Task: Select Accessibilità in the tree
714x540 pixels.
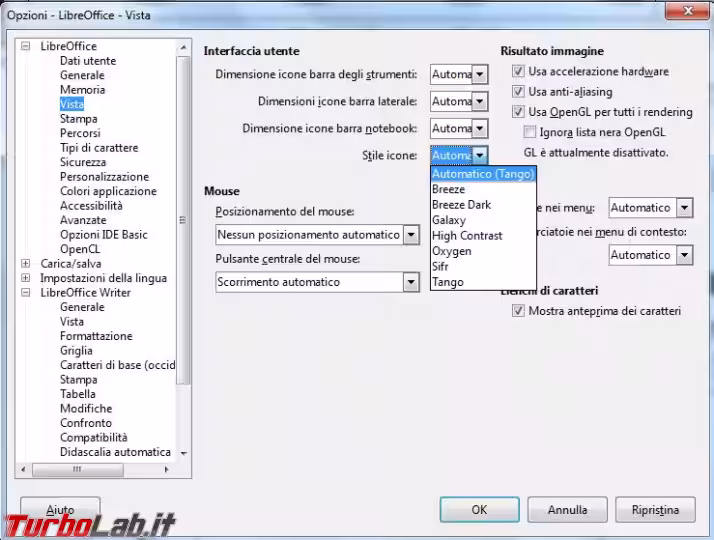Action: point(91,206)
